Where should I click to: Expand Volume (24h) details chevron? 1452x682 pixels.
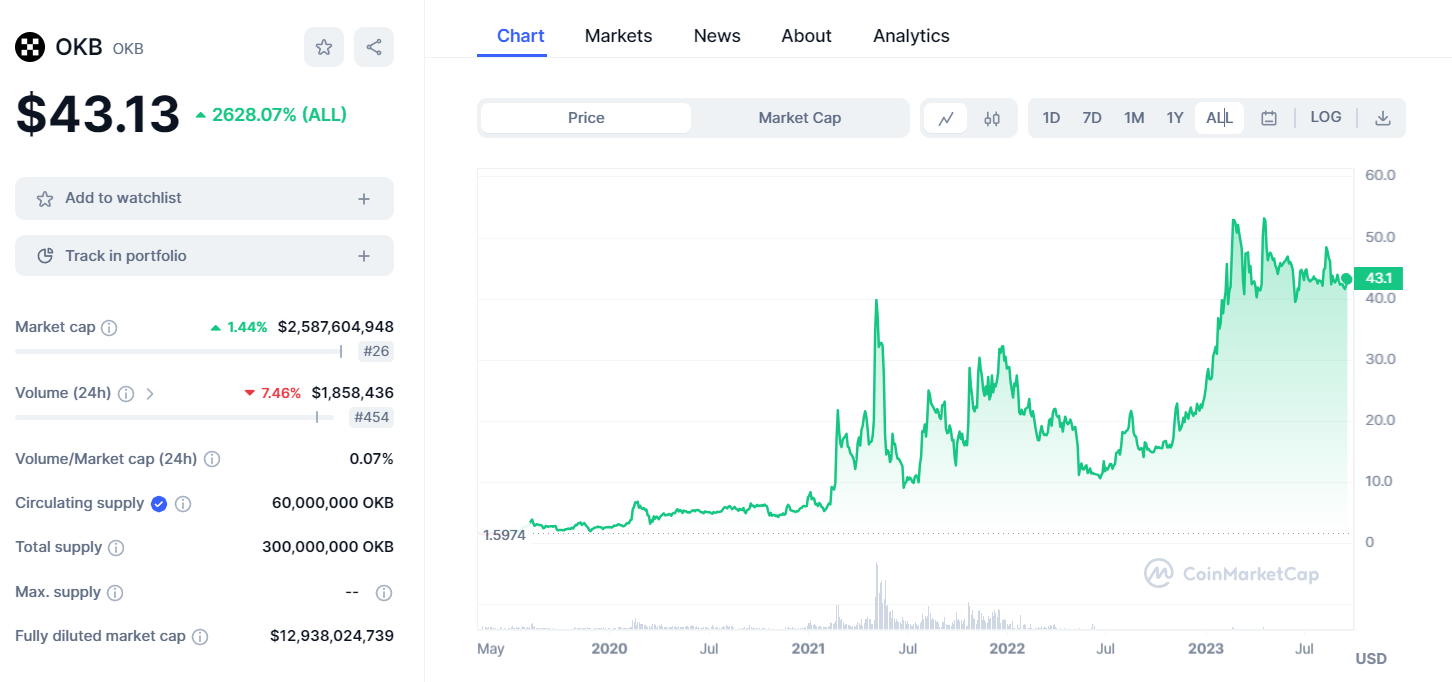pos(150,394)
